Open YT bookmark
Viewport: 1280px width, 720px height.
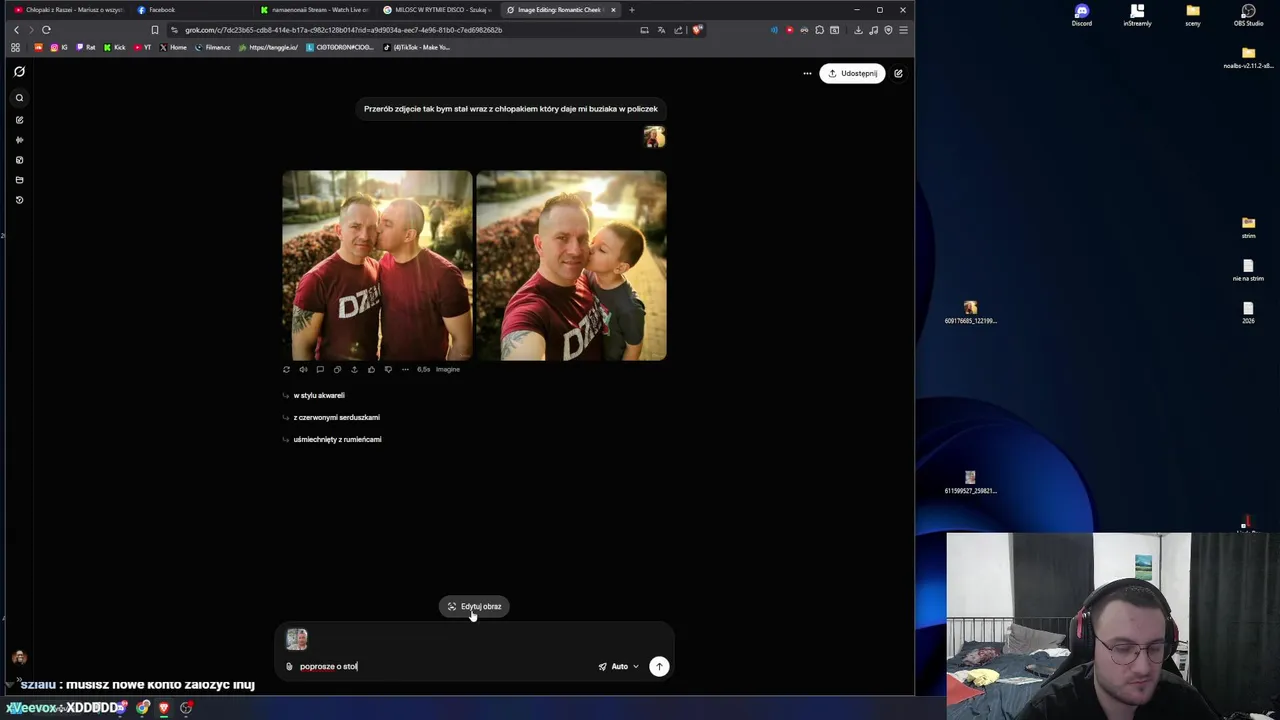pos(143,47)
